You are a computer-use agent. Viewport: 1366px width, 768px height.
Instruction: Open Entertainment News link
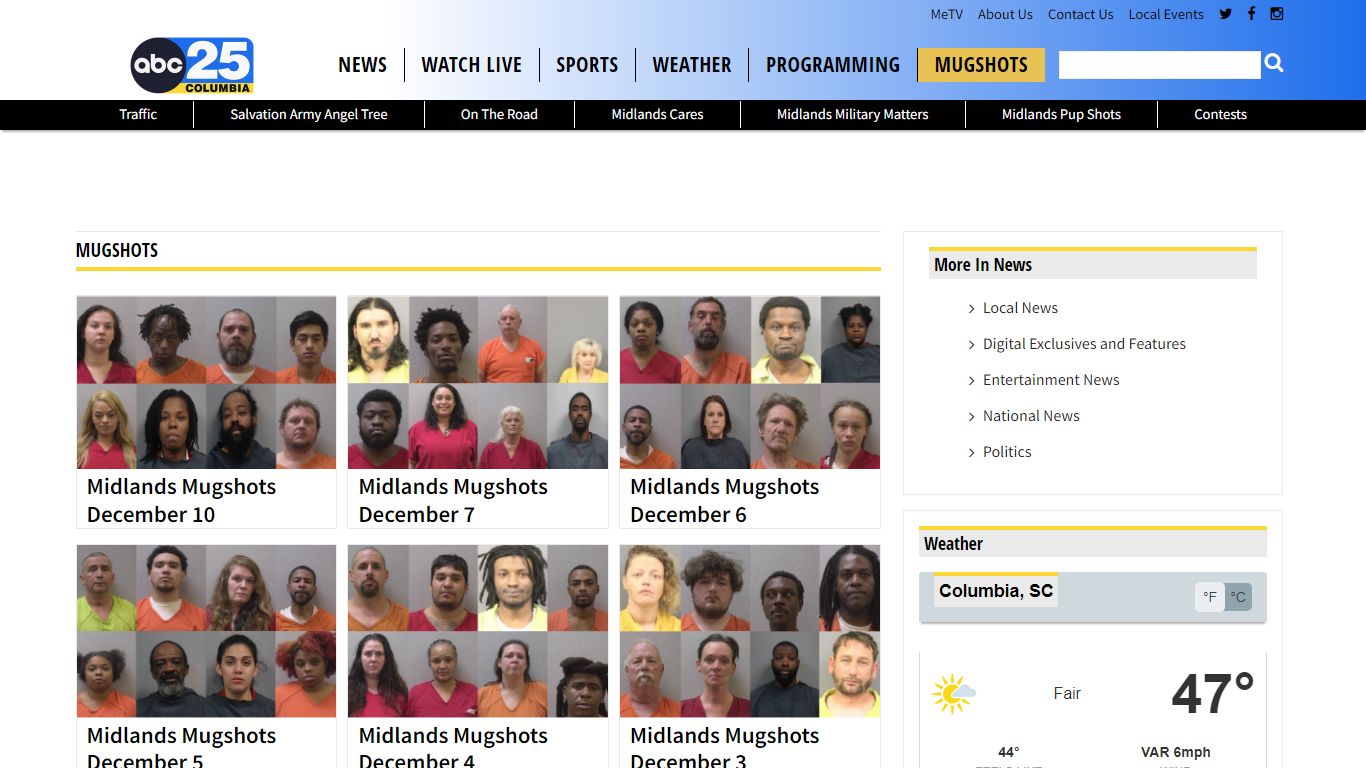pos(1051,380)
